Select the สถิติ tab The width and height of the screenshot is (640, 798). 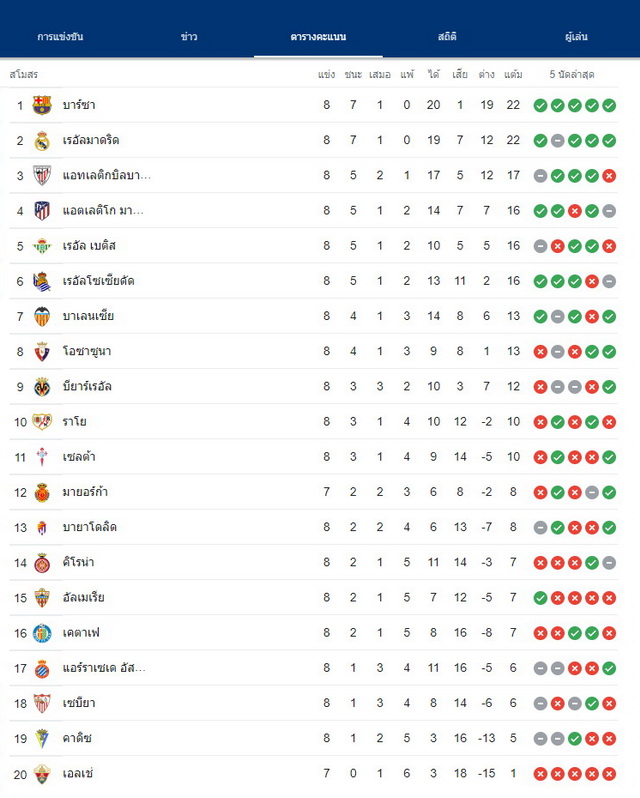pos(447,37)
